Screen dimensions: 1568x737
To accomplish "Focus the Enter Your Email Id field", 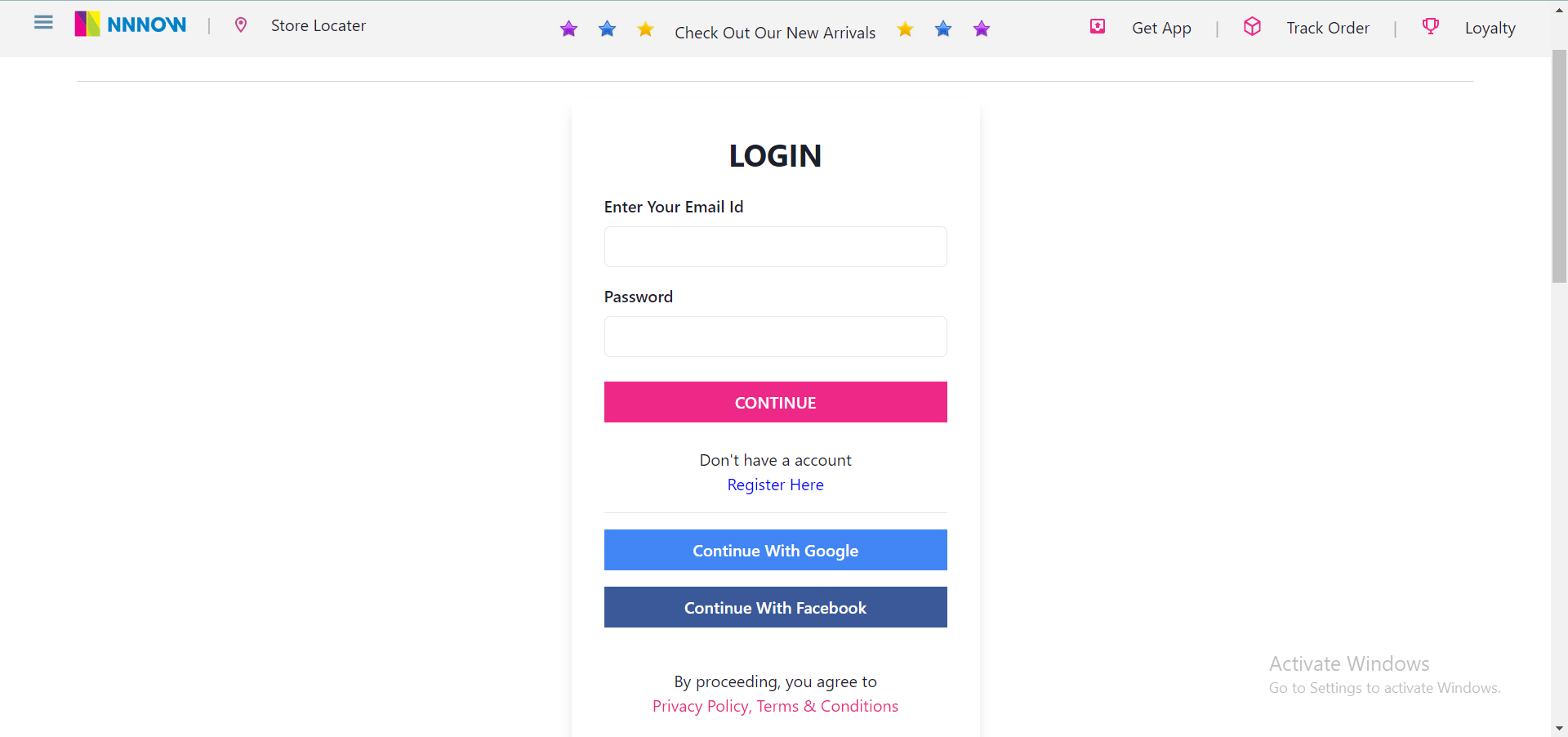I will [x=775, y=246].
